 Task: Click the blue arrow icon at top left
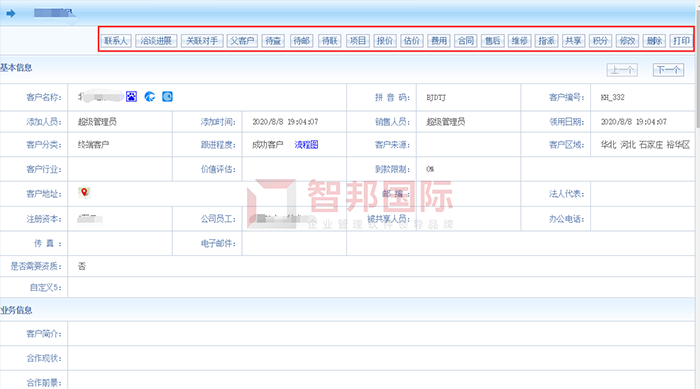[11, 13]
